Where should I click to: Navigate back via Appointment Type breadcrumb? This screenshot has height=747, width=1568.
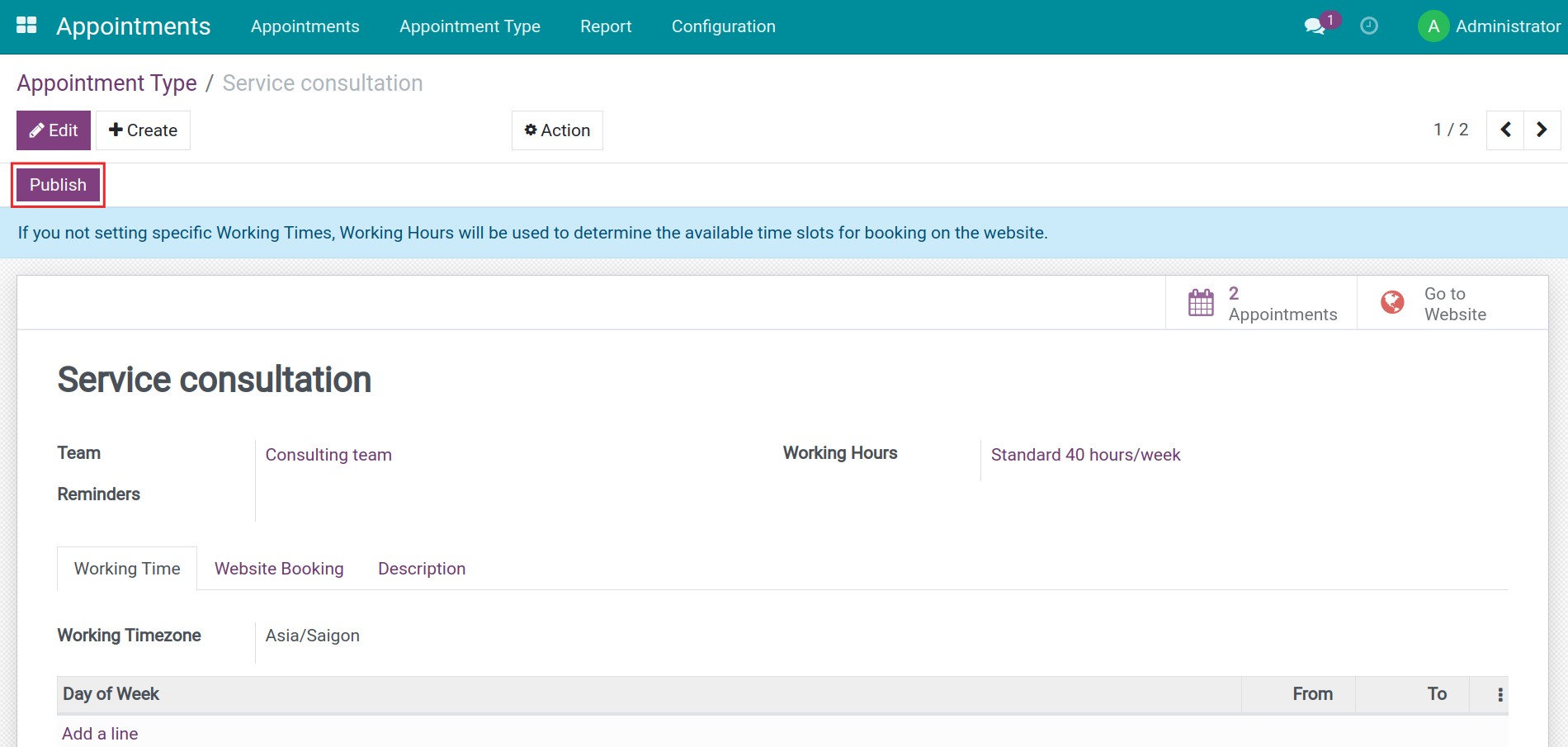pos(106,83)
